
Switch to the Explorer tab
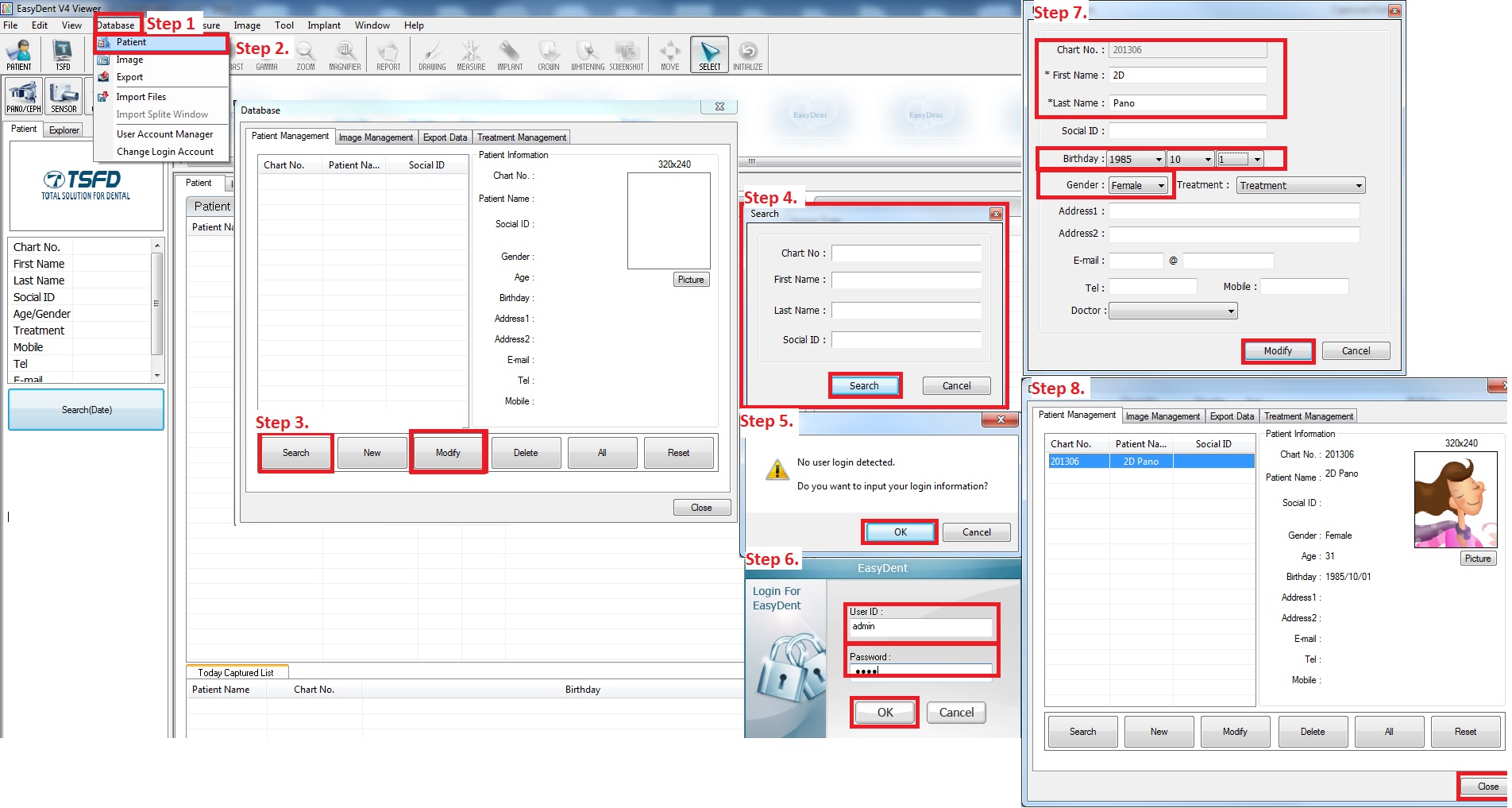pos(64,130)
